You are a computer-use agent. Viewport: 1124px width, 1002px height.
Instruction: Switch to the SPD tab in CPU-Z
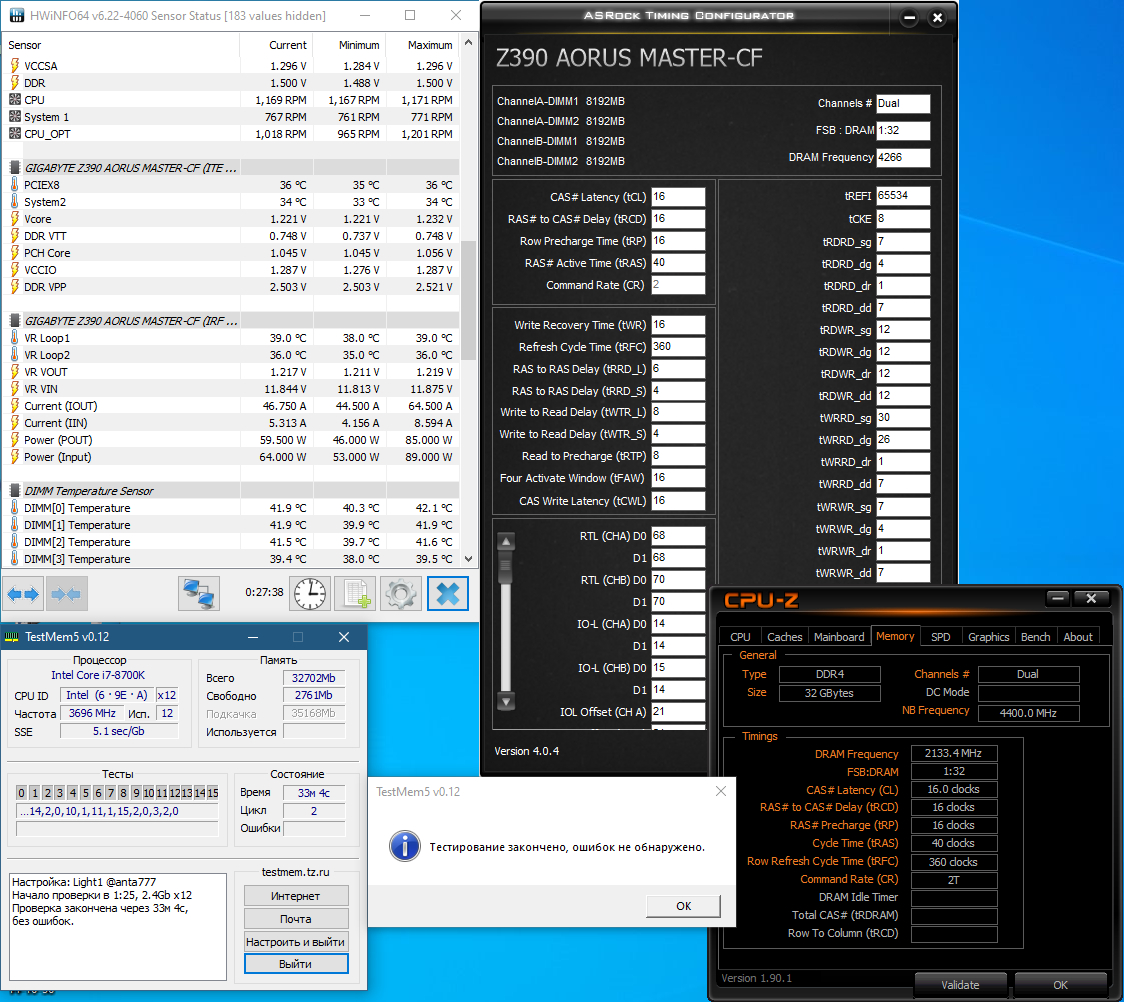[x=940, y=637]
